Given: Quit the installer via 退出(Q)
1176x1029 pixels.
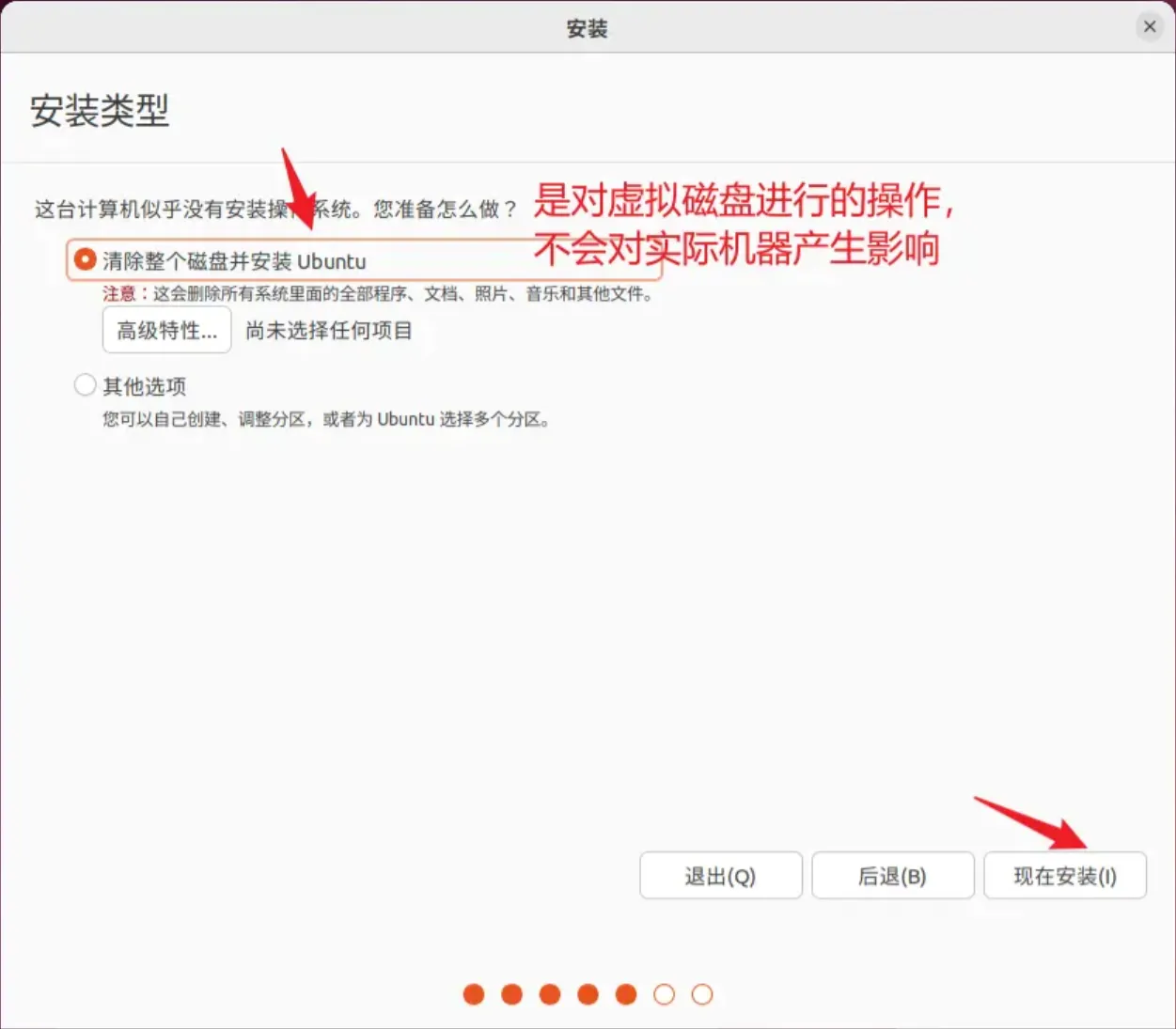Looking at the screenshot, I should (x=720, y=876).
